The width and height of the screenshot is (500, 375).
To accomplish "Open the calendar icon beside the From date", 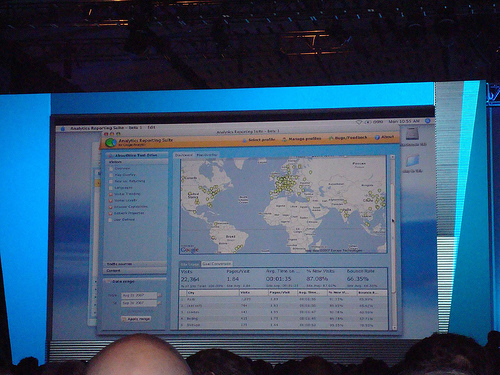I will (160, 295).
